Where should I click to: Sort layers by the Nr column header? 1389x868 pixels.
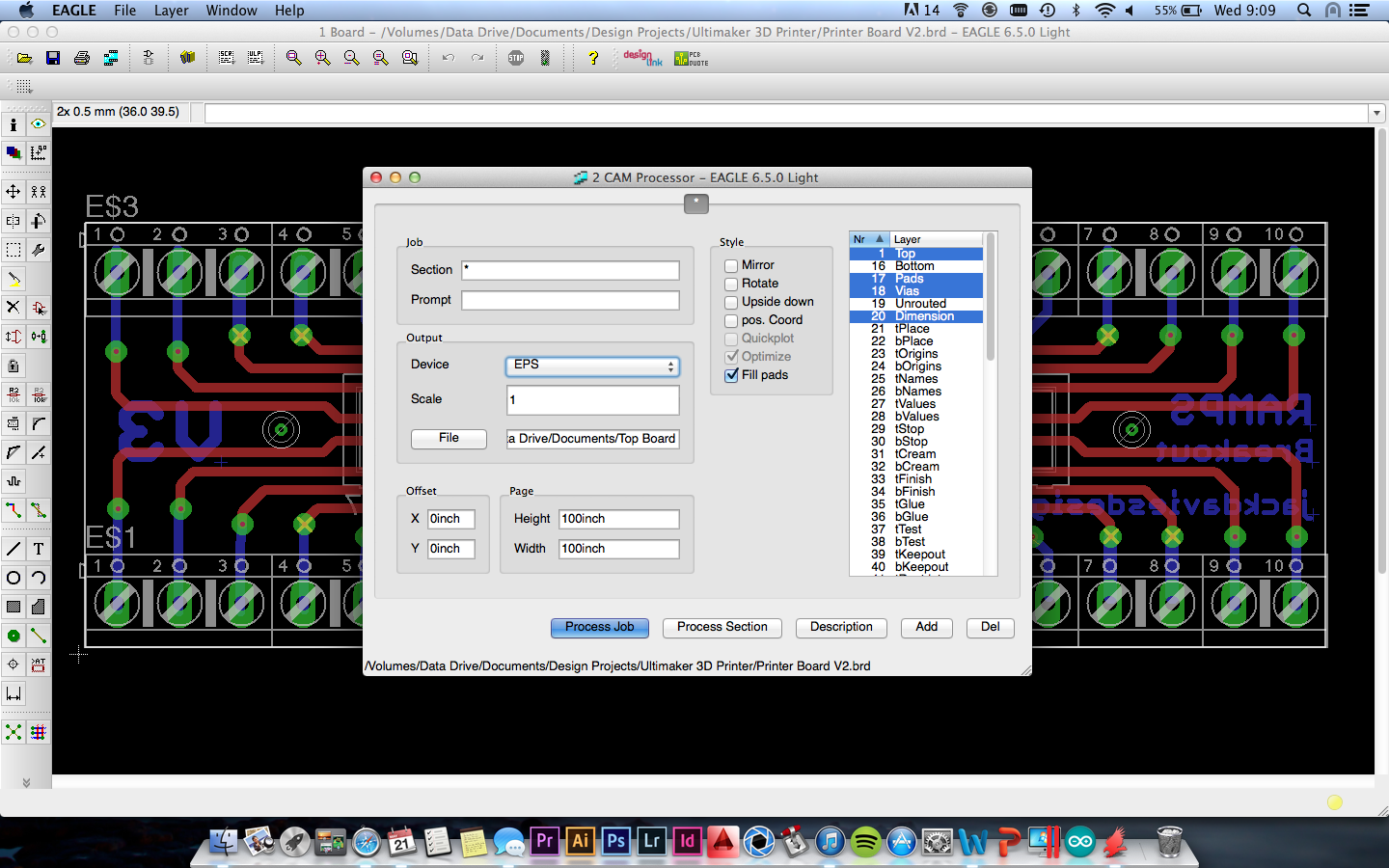click(868, 239)
